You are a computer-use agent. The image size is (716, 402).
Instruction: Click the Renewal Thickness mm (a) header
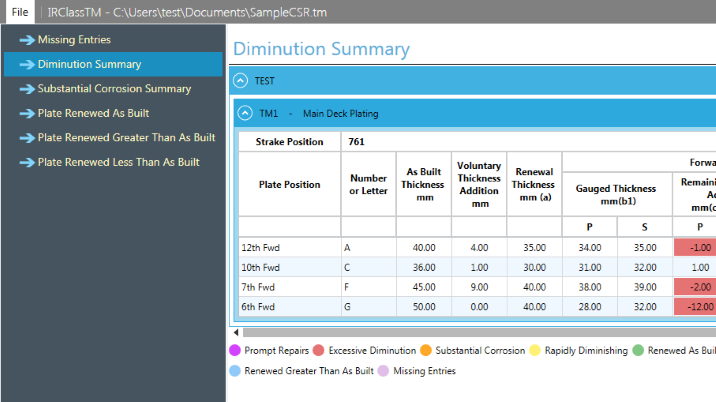(x=534, y=185)
